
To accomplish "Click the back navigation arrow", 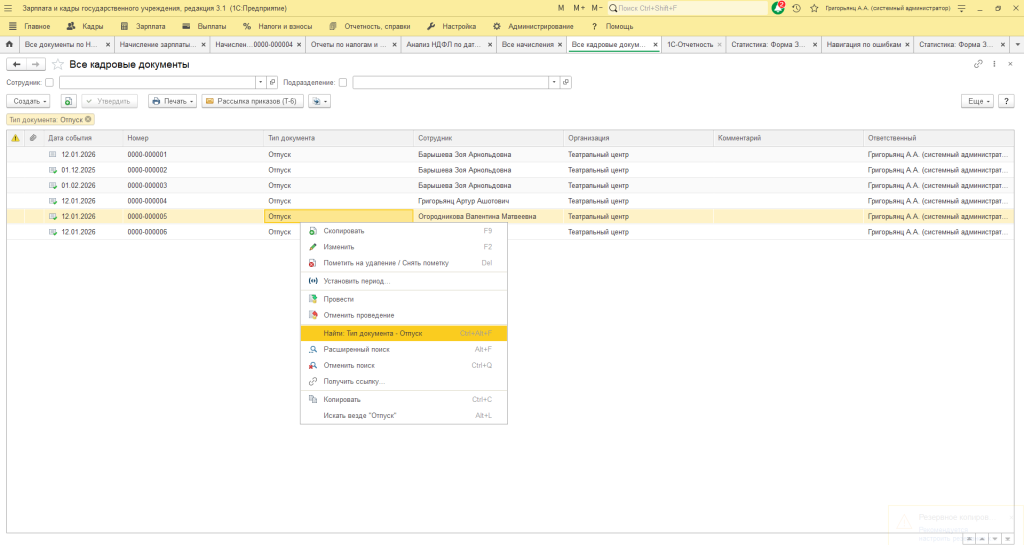I will [16, 64].
